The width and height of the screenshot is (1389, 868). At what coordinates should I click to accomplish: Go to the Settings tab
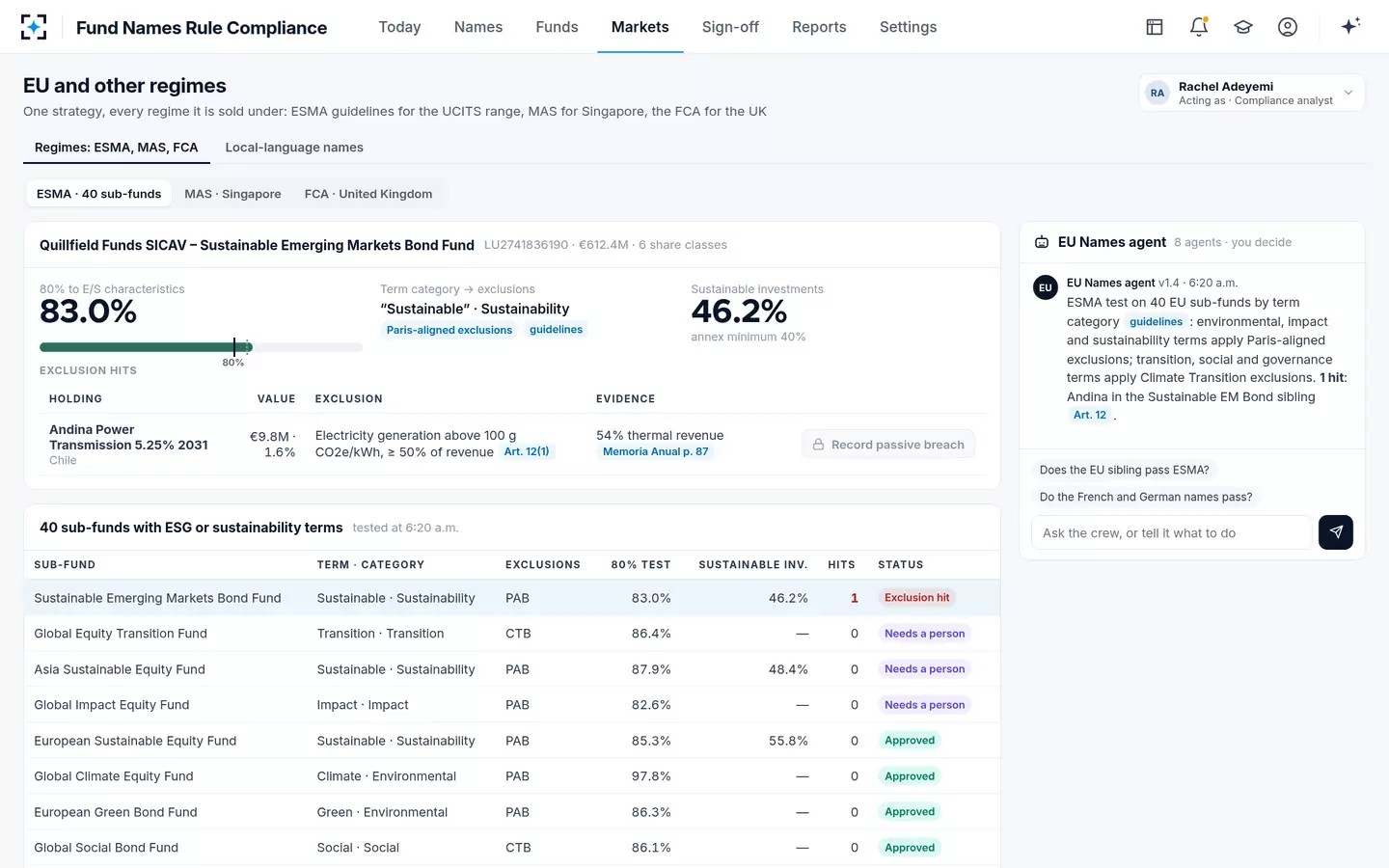tap(908, 27)
